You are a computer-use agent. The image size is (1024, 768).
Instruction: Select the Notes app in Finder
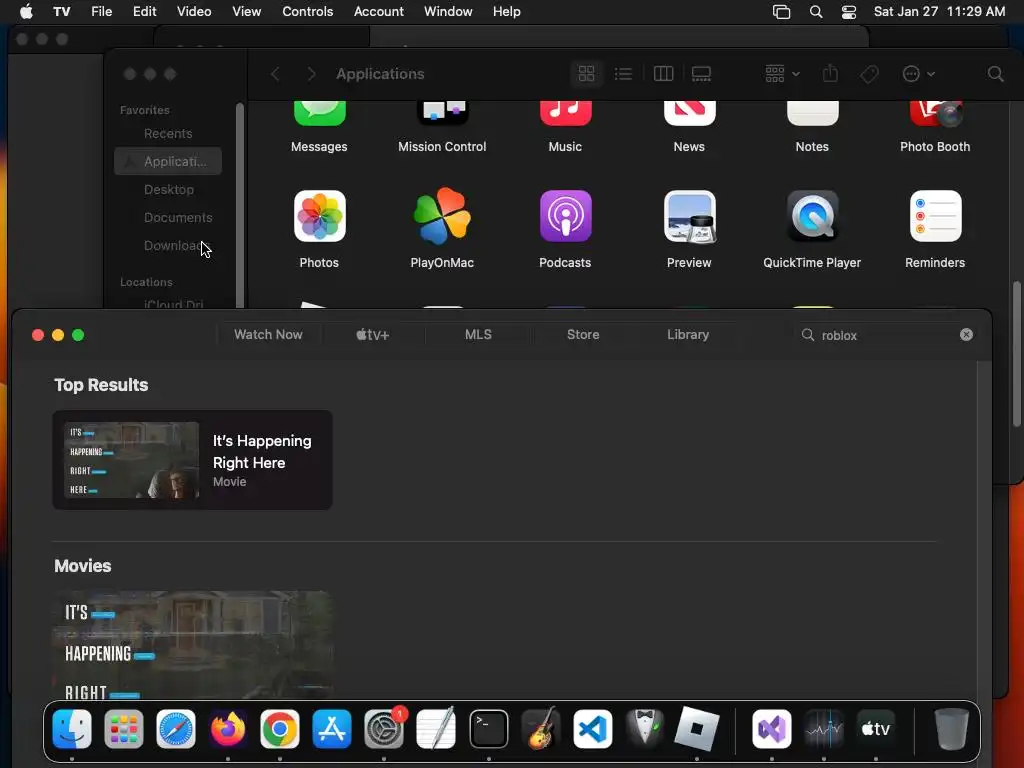click(x=812, y=114)
